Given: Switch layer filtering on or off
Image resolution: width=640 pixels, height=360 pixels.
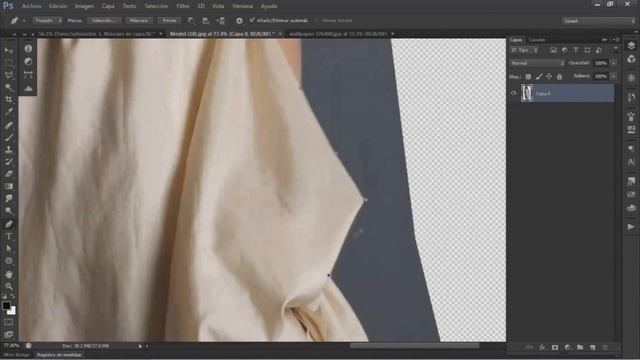Looking at the screenshot, I should pos(615,50).
